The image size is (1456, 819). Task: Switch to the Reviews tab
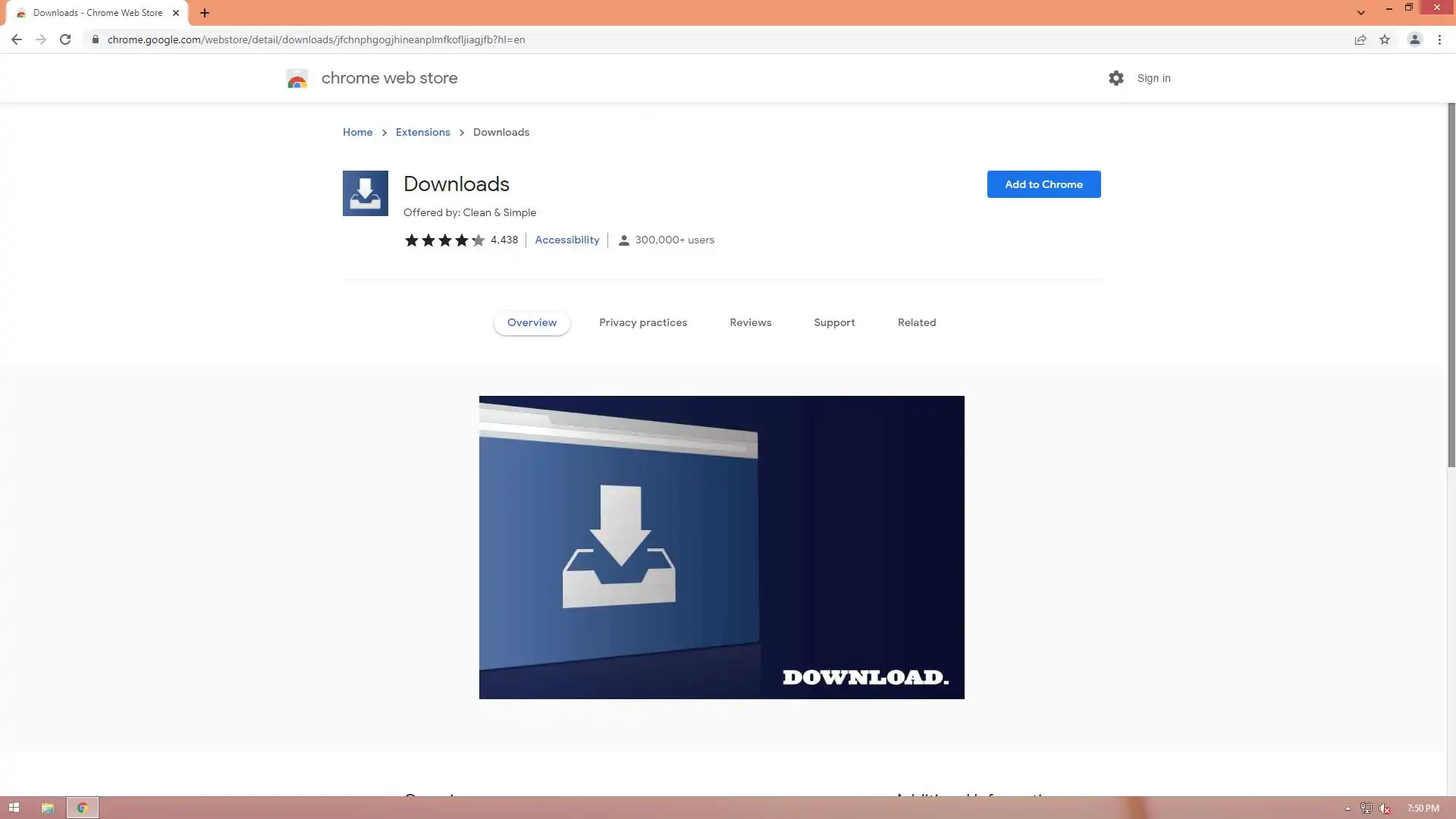tap(750, 322)
